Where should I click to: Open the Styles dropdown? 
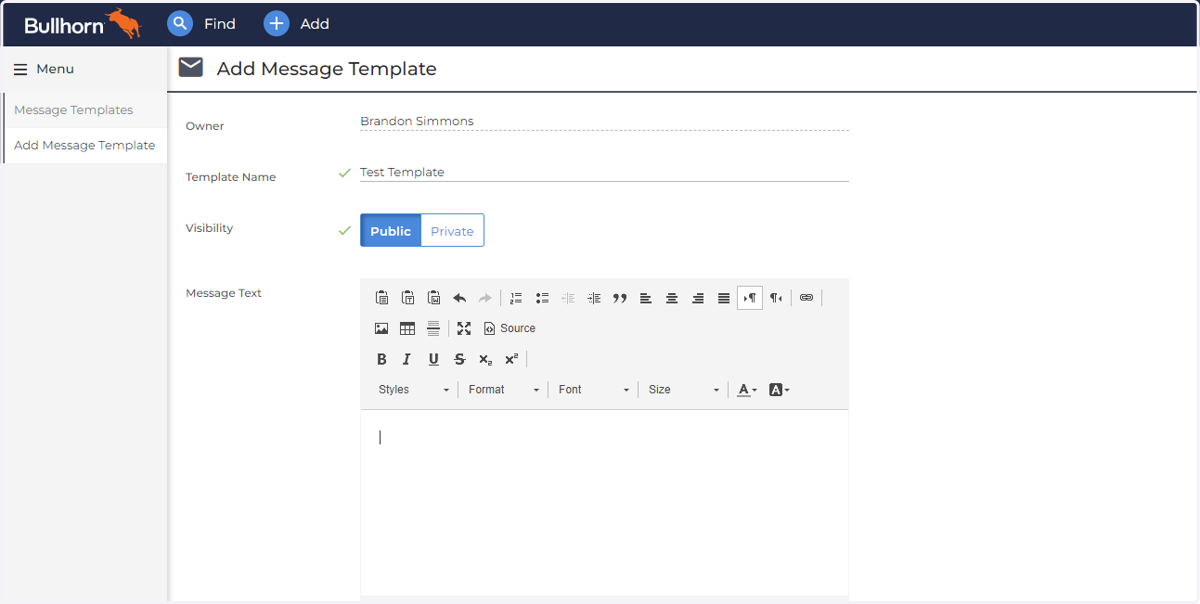tap(414, 390)
